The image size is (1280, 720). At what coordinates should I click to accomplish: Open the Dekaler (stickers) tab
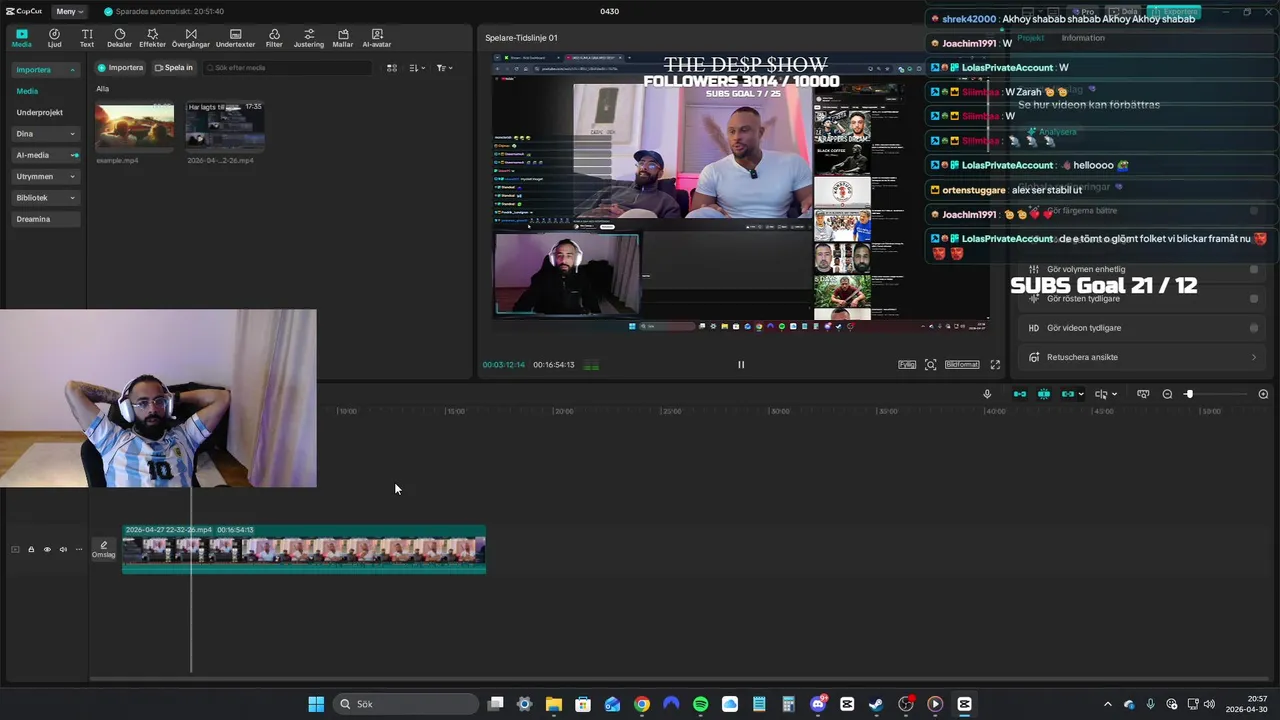point(119,38)
